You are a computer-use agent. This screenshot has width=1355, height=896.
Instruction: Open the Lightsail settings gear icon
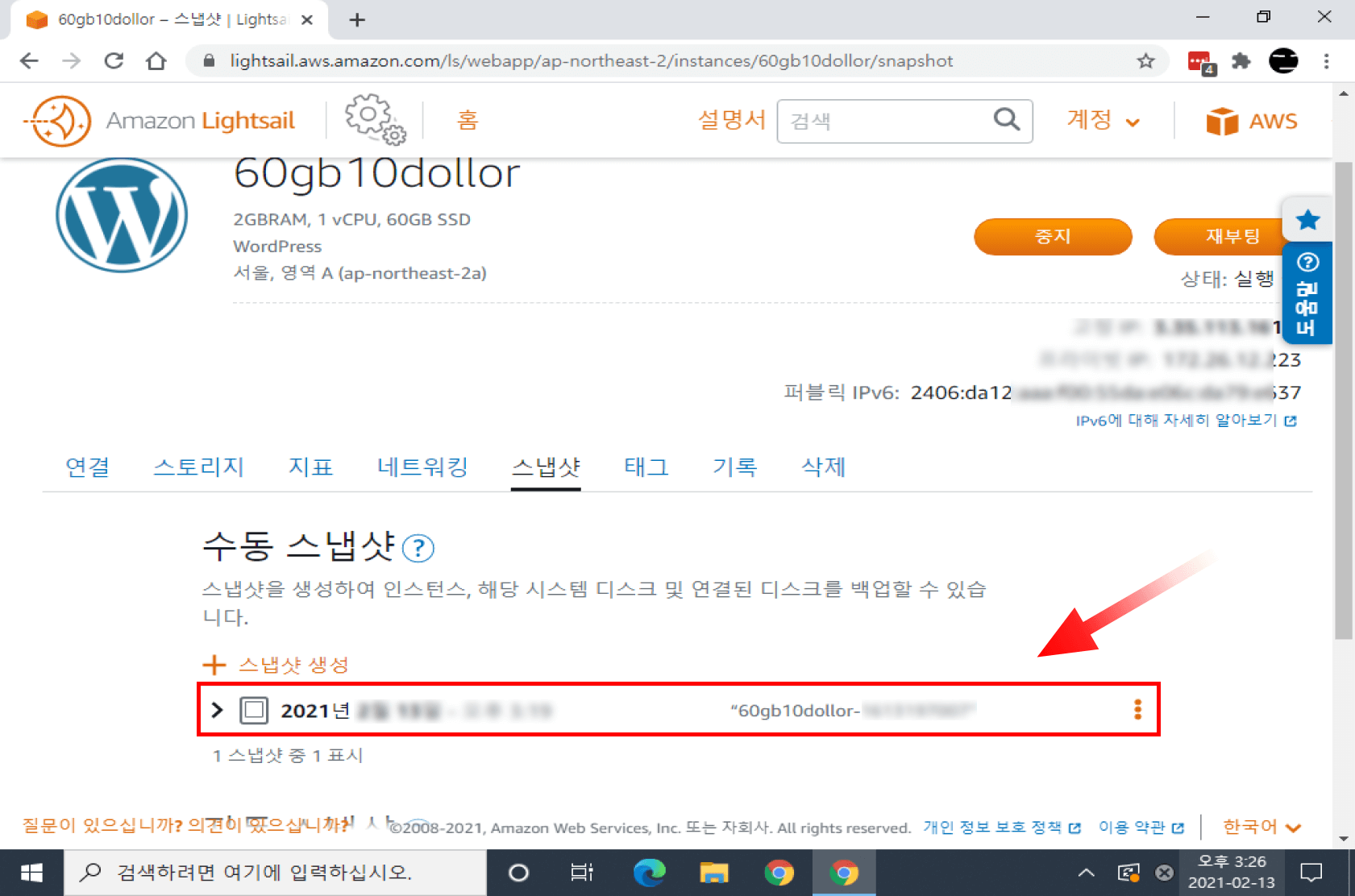tap(375, 120)
